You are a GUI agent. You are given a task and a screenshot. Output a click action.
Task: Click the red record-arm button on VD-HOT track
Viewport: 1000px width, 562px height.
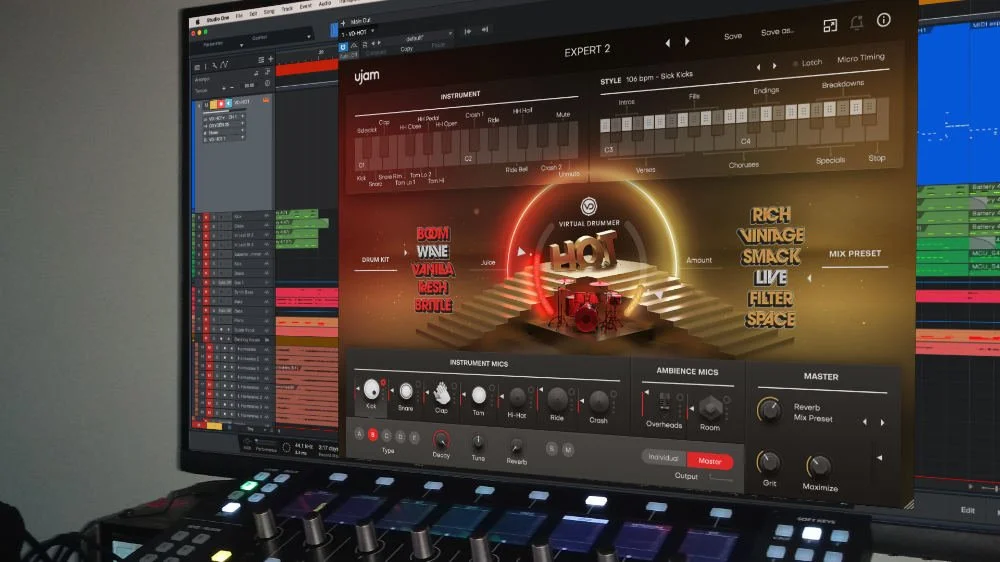pos(221,103)
